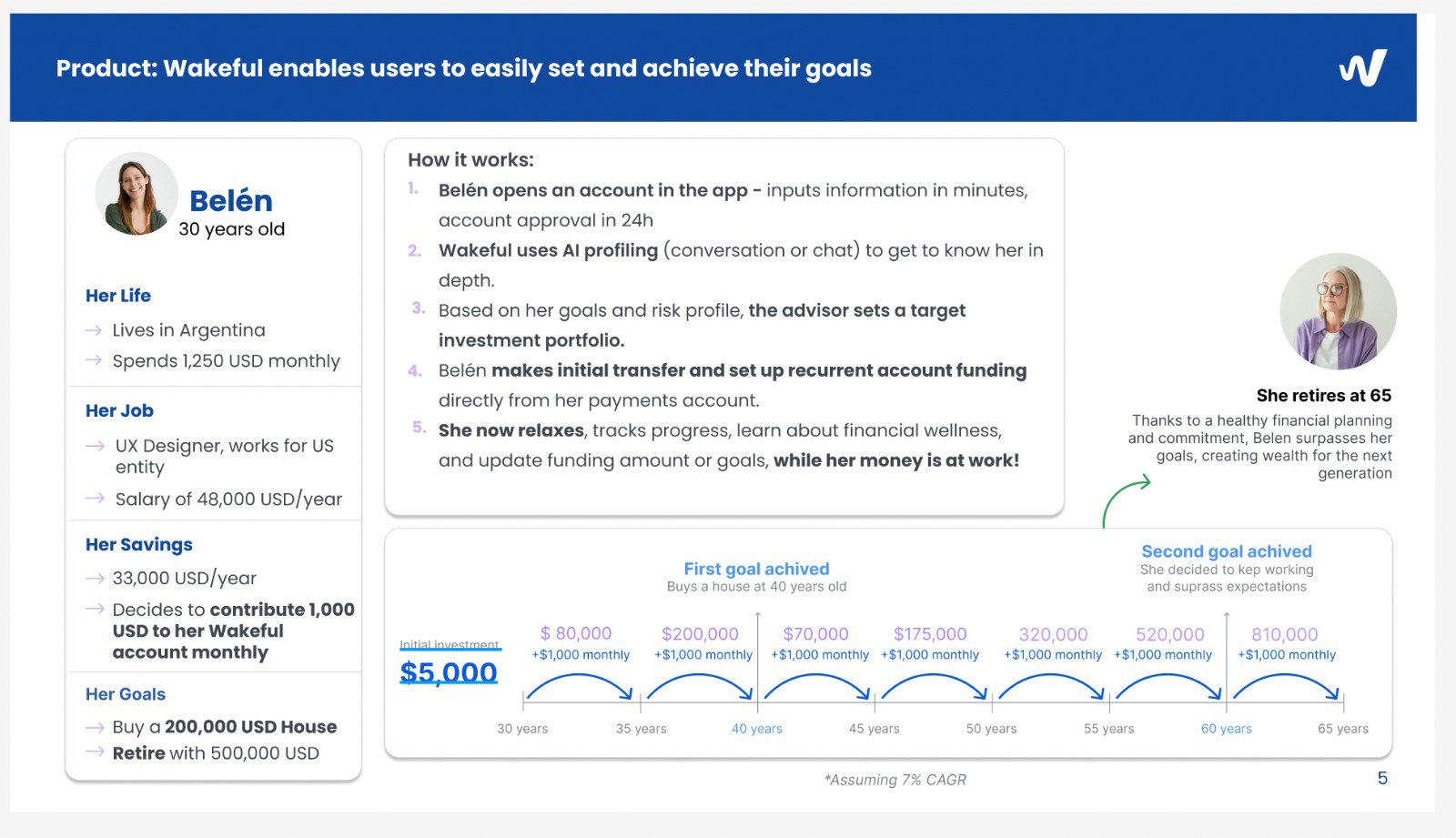Select the 60 years timeline marker
This screenshot has width=1456, height=838.
click(1226, 729)
